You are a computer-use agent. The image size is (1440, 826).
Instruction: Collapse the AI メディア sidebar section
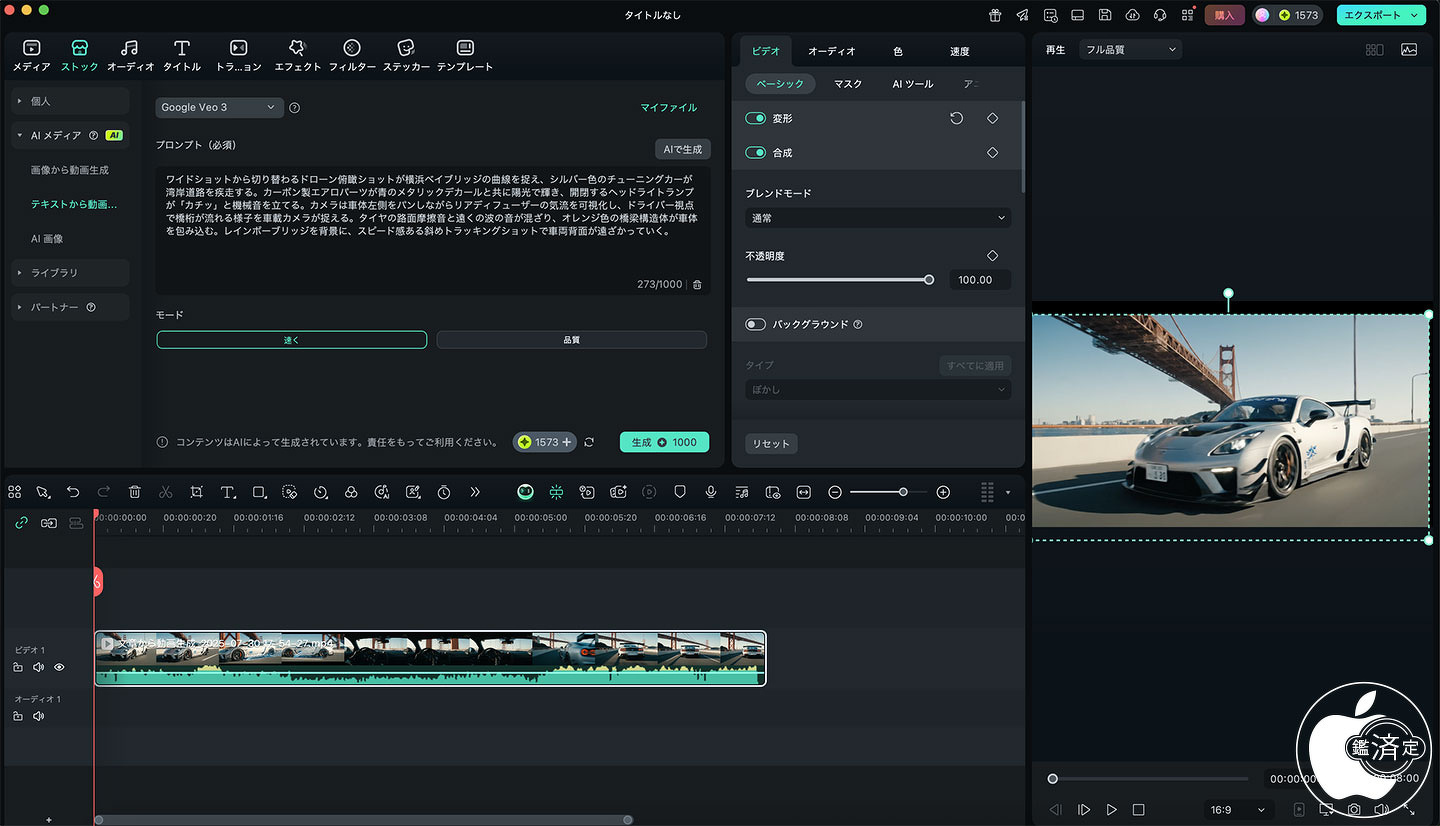[x=70, y=135]
